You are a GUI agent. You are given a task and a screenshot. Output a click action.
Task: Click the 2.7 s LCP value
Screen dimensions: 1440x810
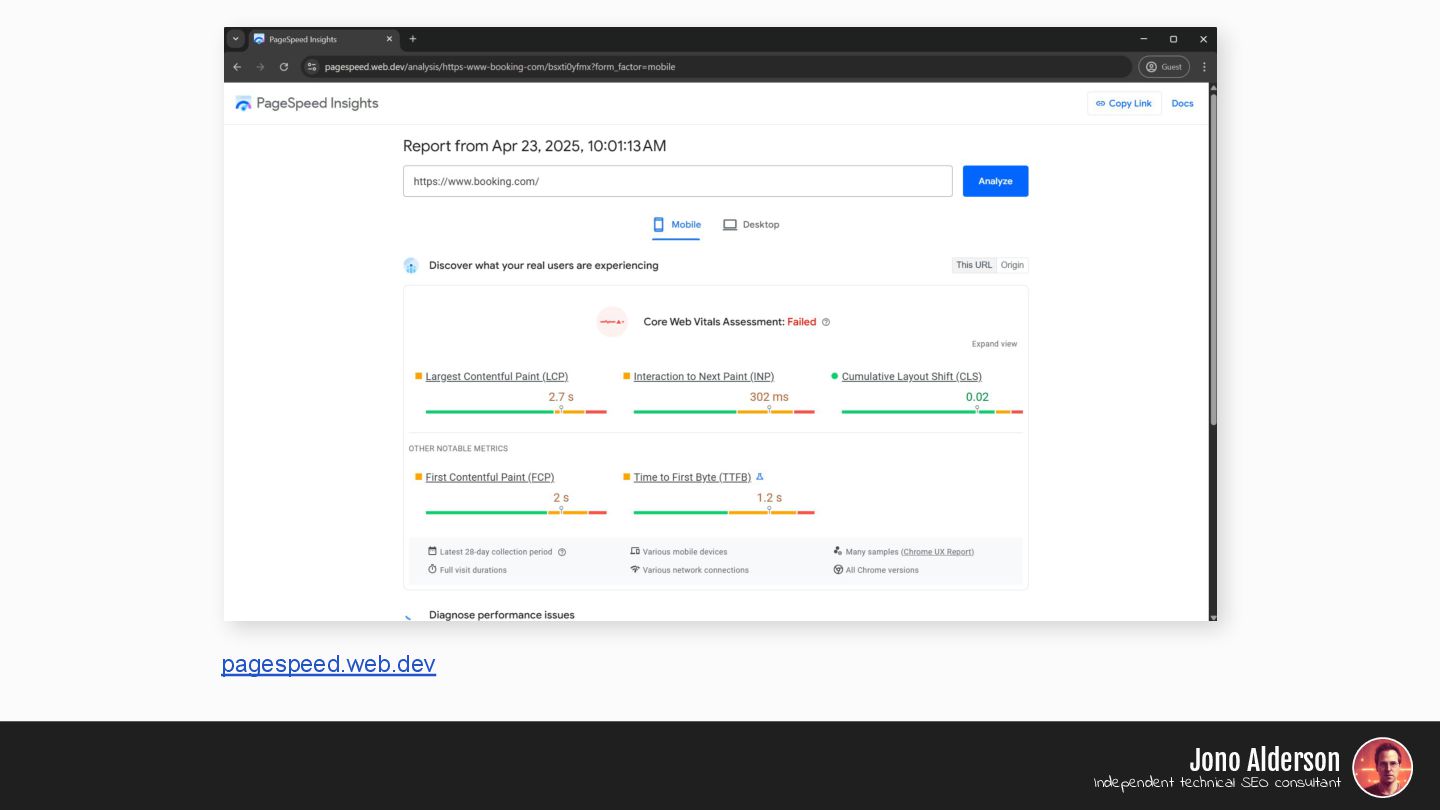[x=561, y=397]
